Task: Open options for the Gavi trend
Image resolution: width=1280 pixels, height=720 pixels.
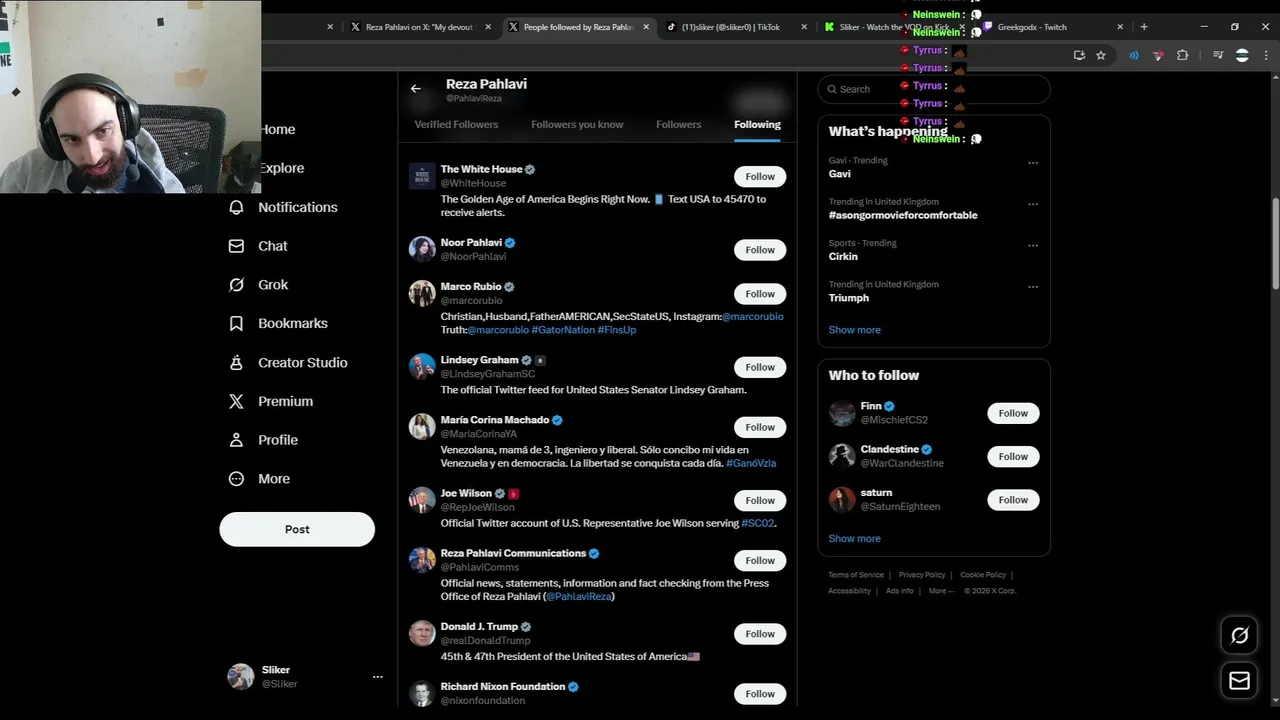Action: click(1033, 162)
